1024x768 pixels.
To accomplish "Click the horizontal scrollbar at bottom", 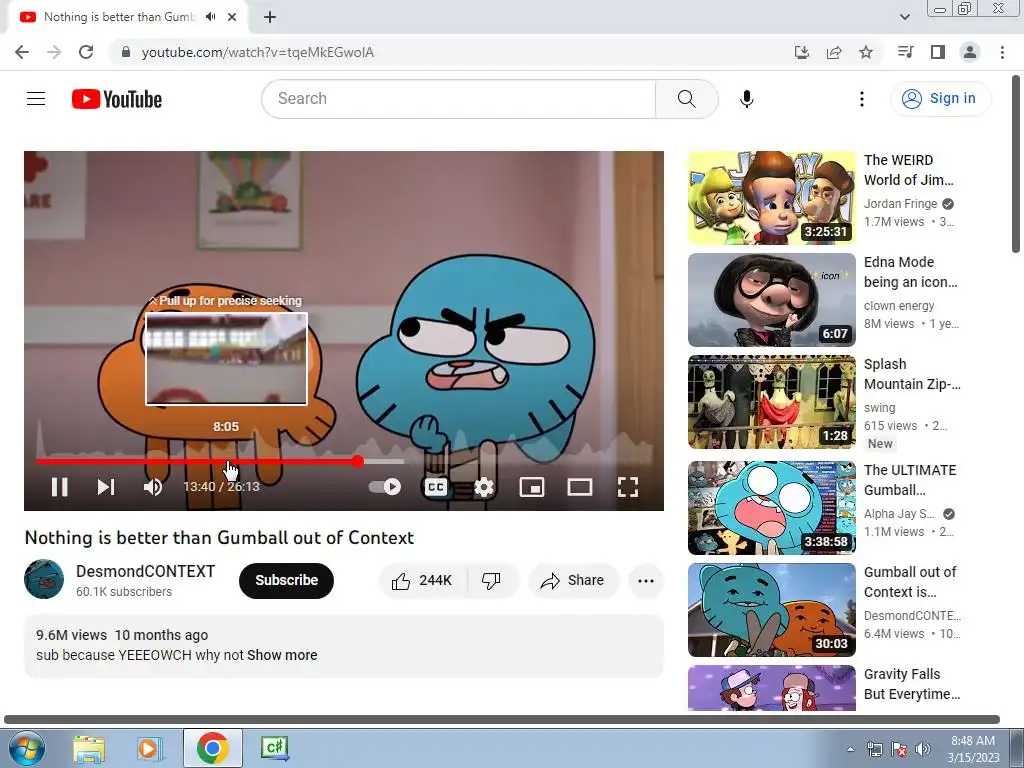I will click(502, 720).
